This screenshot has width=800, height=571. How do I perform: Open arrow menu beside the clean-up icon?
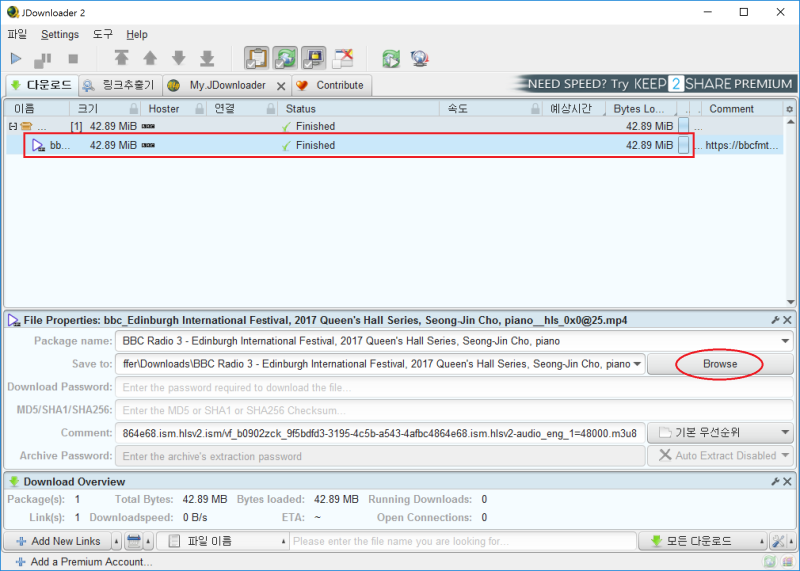click(x=148, y=541)
